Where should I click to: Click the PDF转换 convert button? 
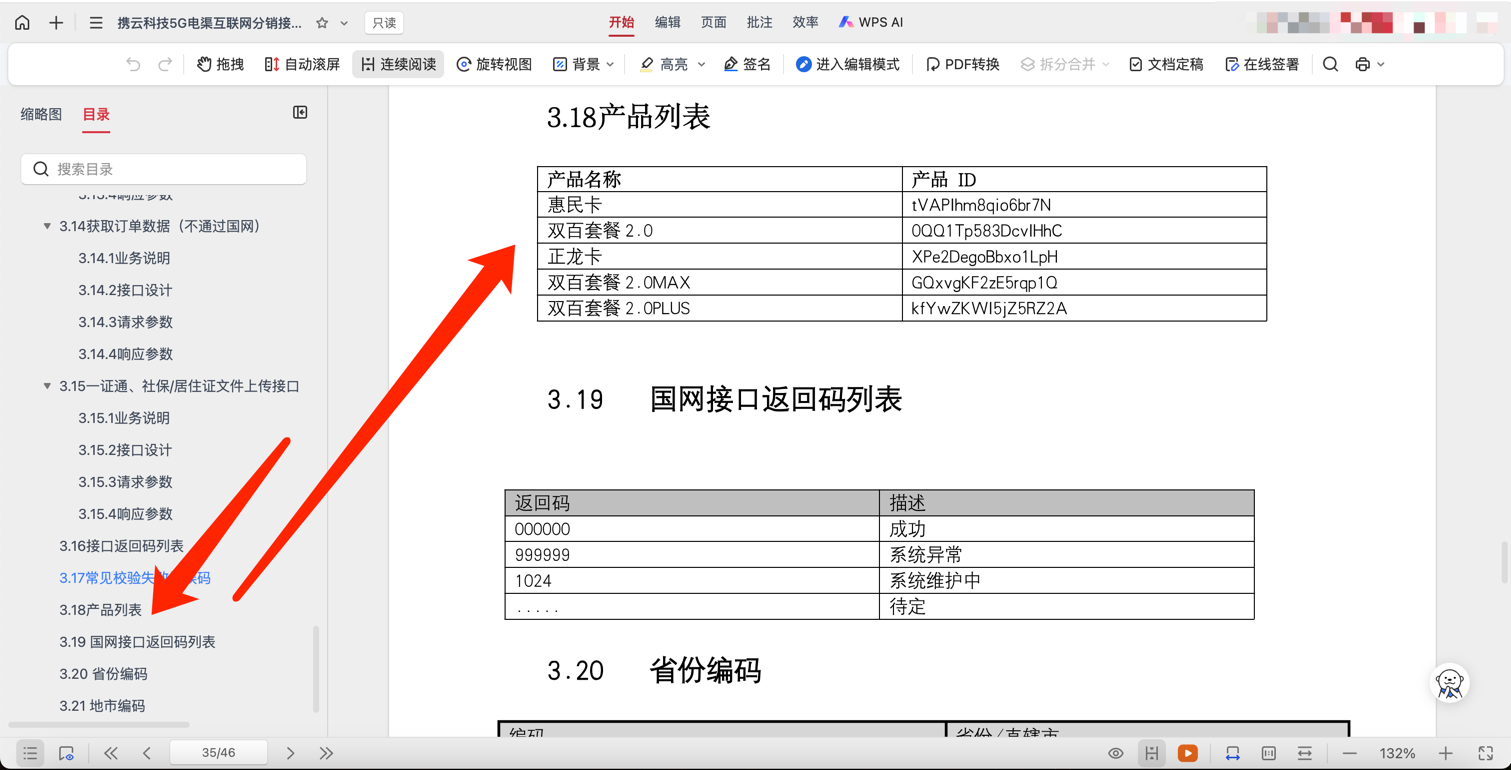point(962,64)
